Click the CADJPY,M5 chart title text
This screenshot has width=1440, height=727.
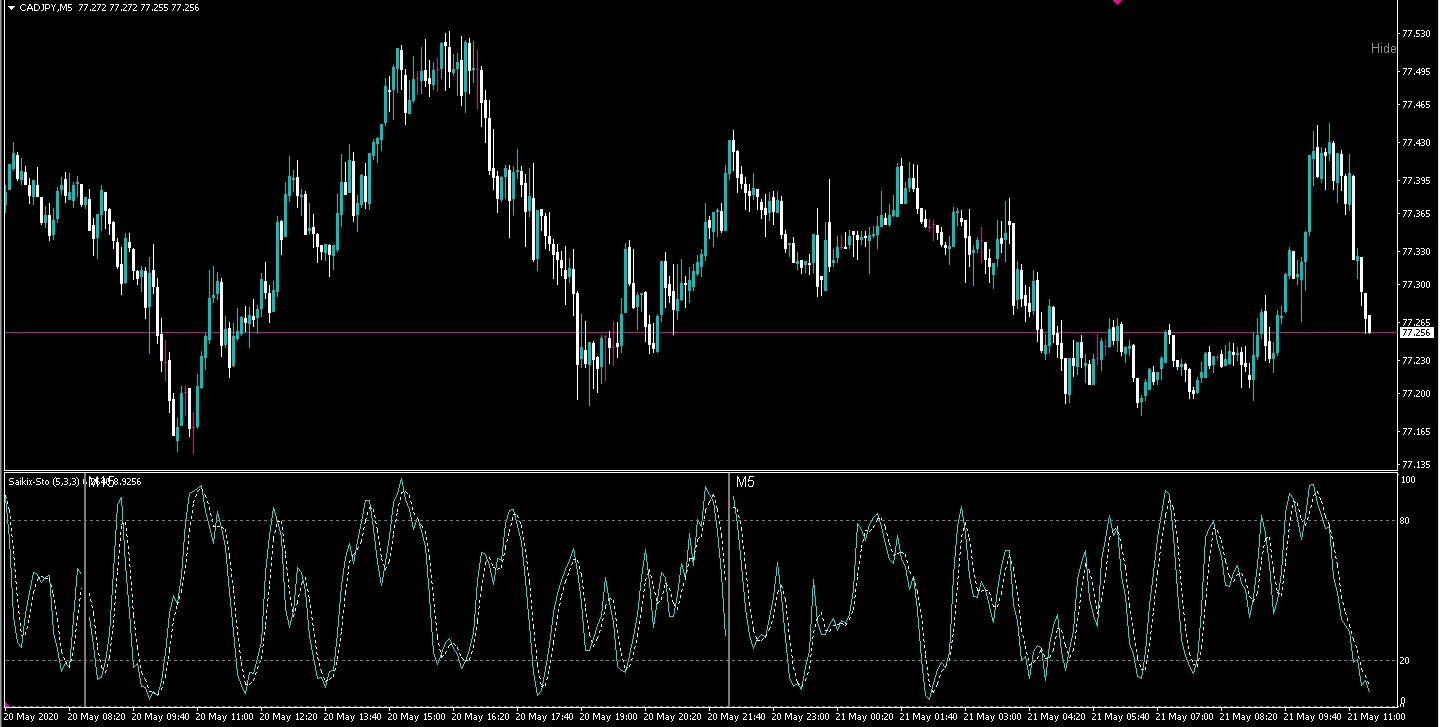tap(46, 7)
